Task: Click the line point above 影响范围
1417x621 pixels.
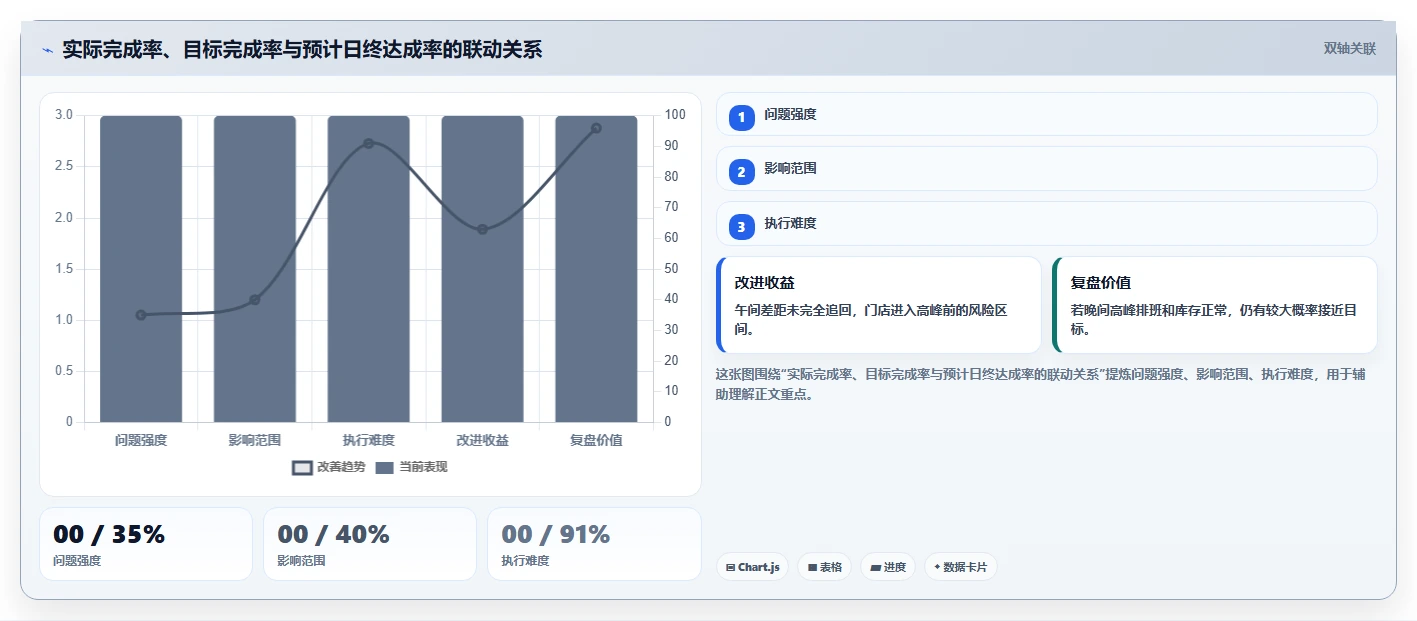Action: (255, 300)
